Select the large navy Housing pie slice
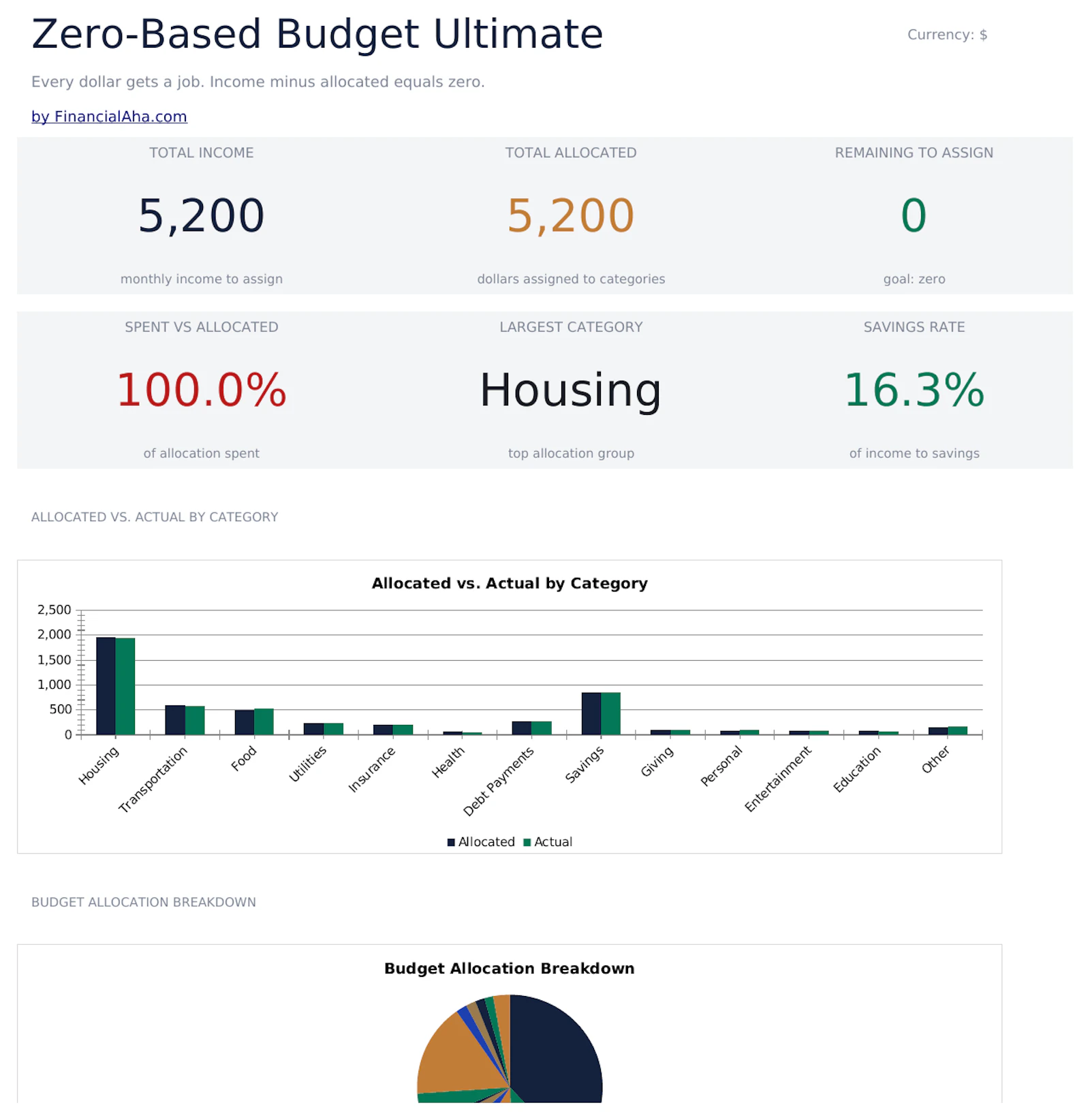 [x=559, y=1049]
